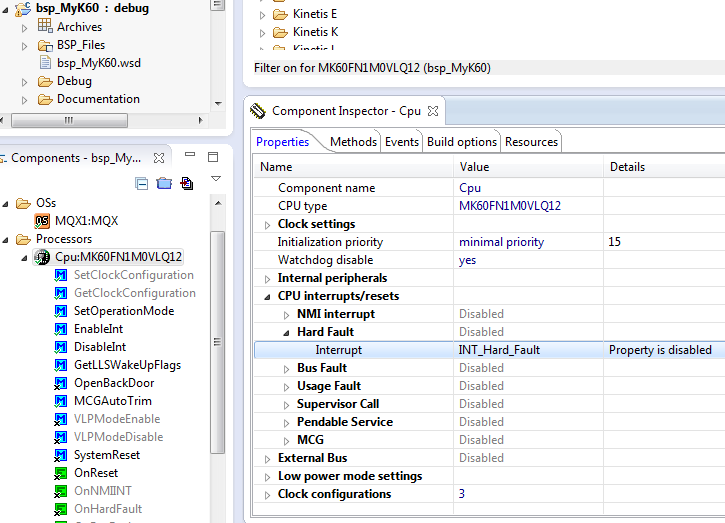Select the MQX1:MQX OS component icon
This screenshot has height=523, width=725.
pyautogui.click(x=43, y=221)
